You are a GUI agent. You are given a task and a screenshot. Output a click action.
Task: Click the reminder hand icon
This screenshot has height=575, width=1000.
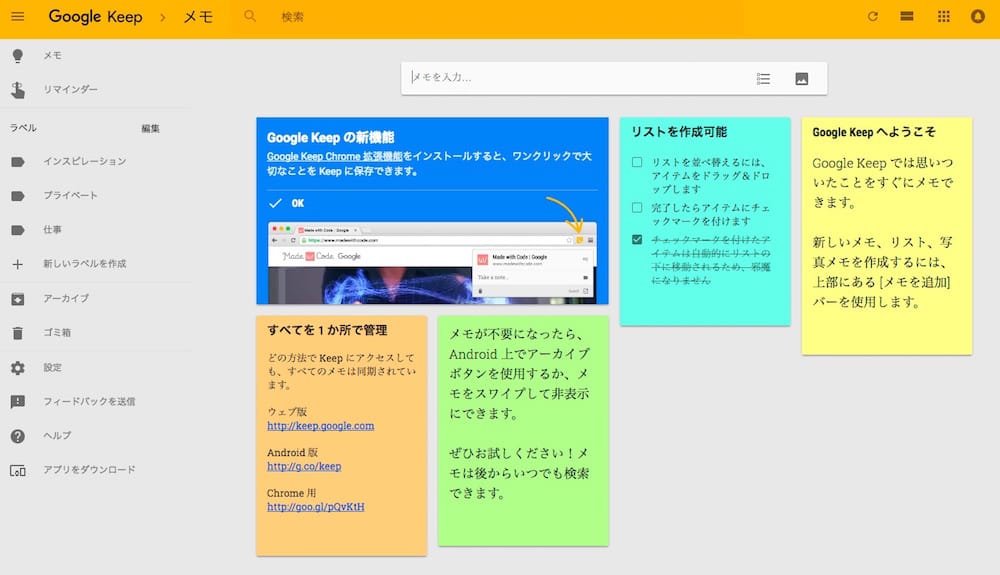pos(18,90)
